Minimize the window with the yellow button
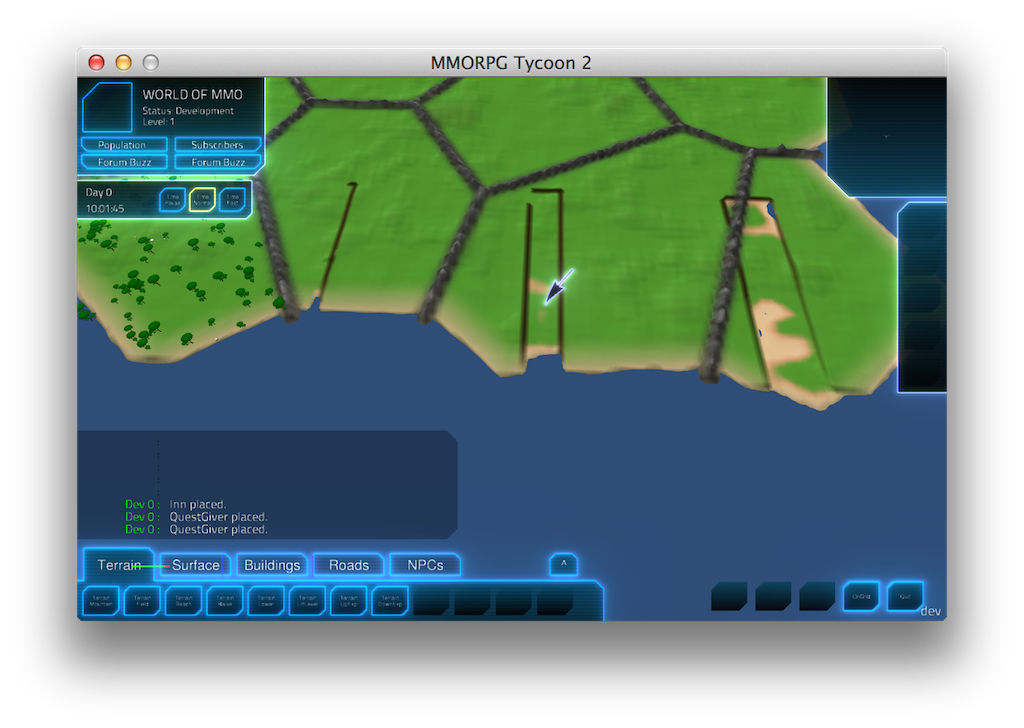This screenshot has height=728, width=1024. 123,62
